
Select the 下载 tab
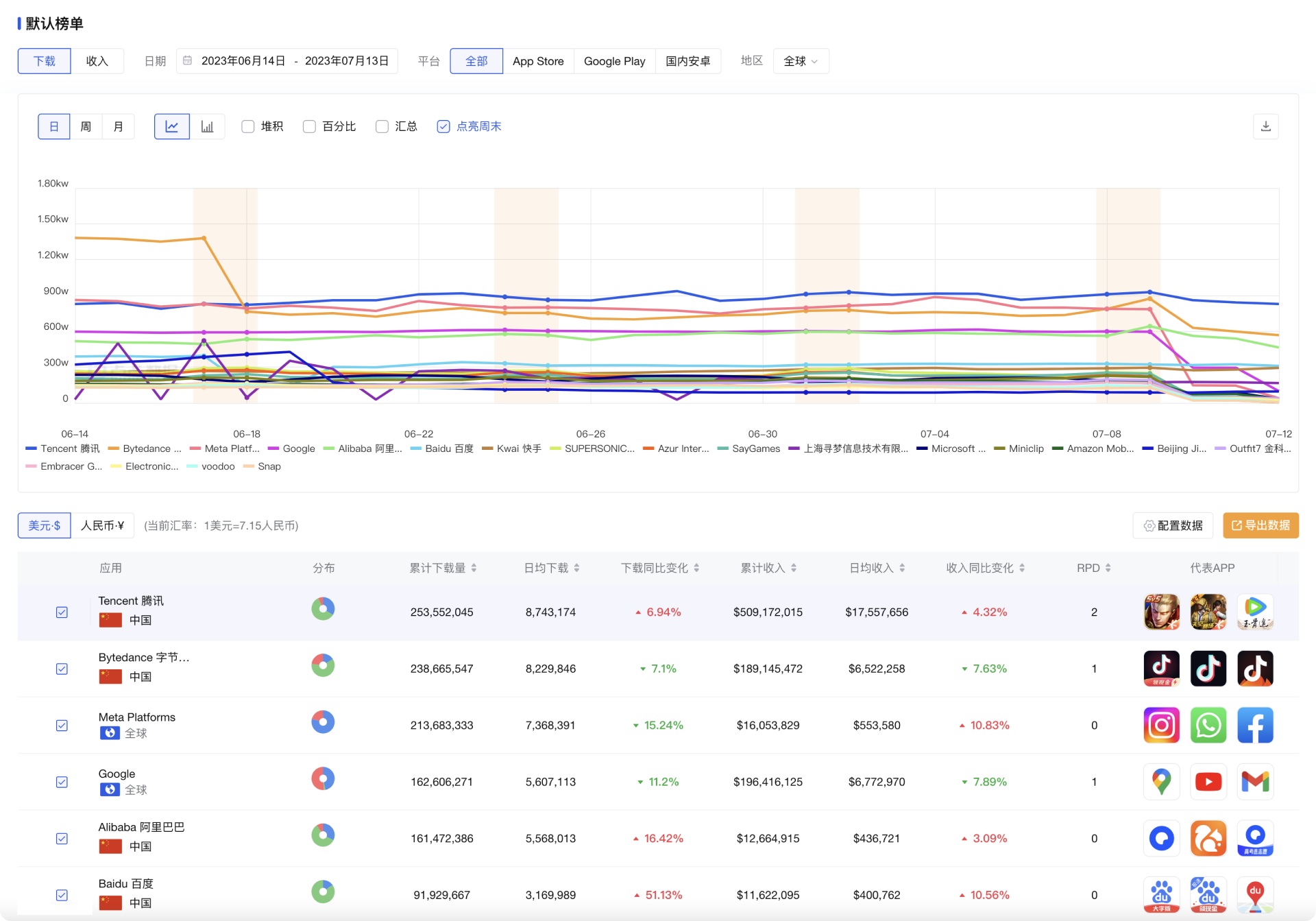click(x=45, y=61)
